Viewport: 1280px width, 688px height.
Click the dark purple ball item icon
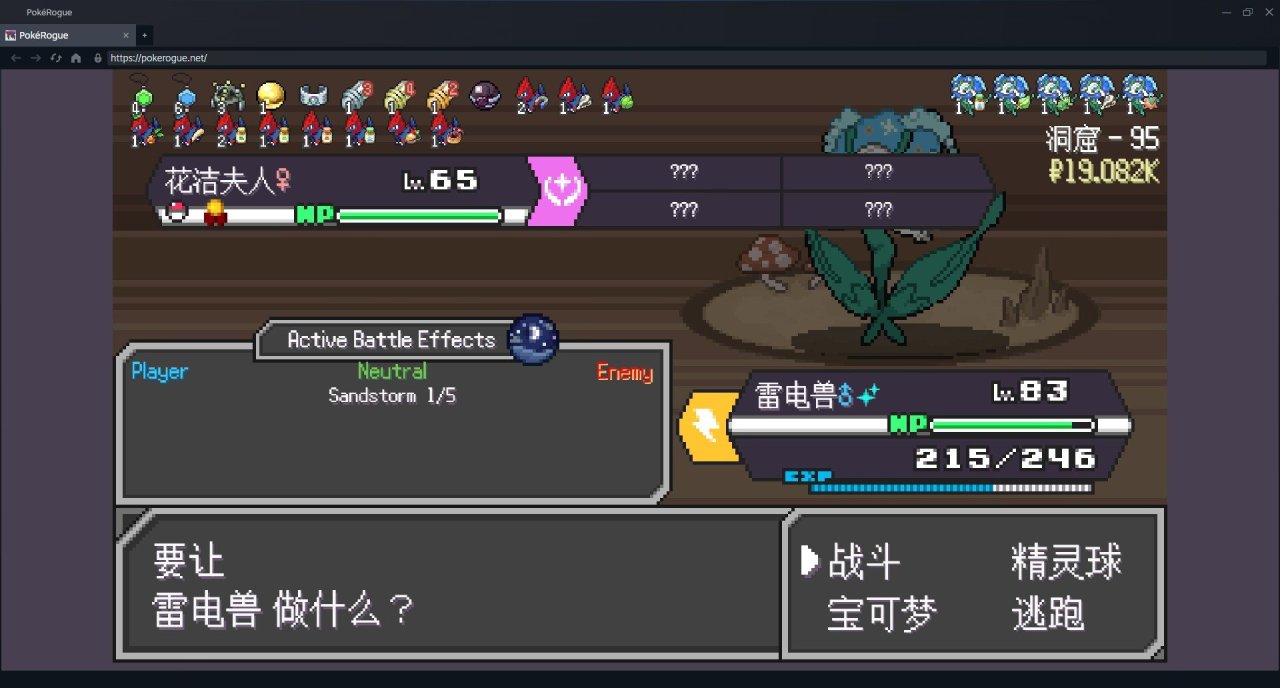[486, 95]
